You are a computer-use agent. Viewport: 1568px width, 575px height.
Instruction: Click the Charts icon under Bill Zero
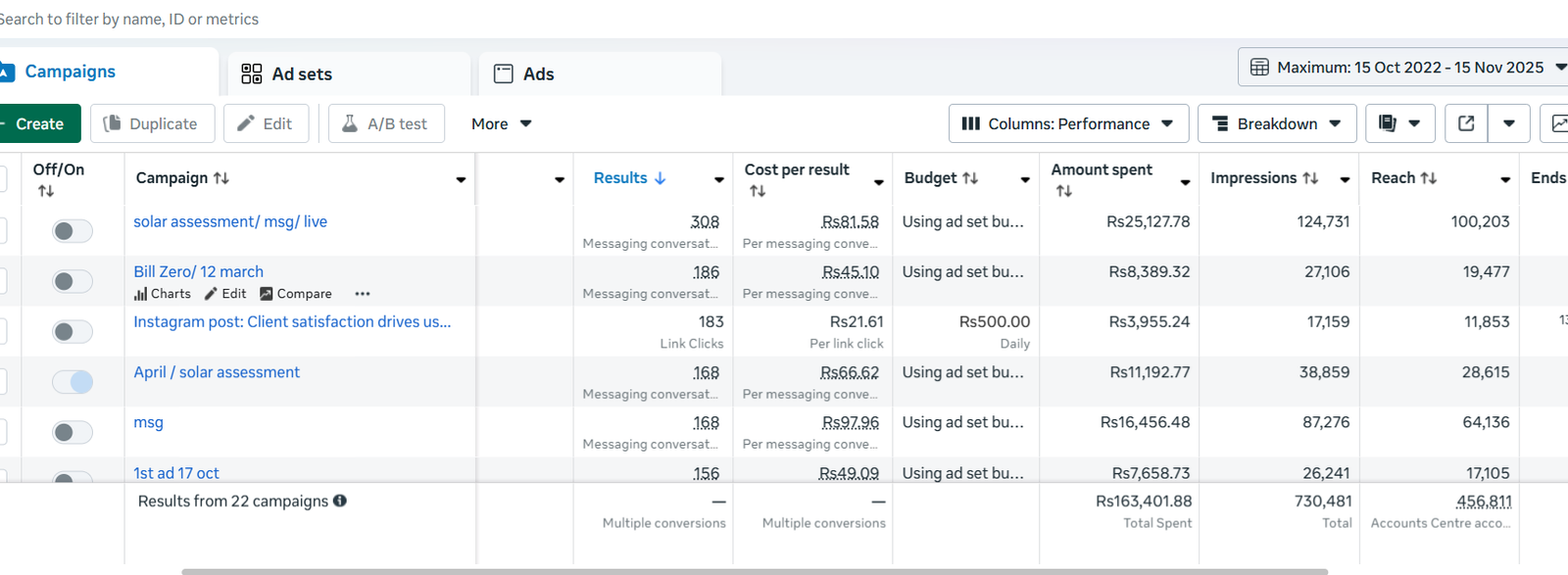tap(140, 294)
